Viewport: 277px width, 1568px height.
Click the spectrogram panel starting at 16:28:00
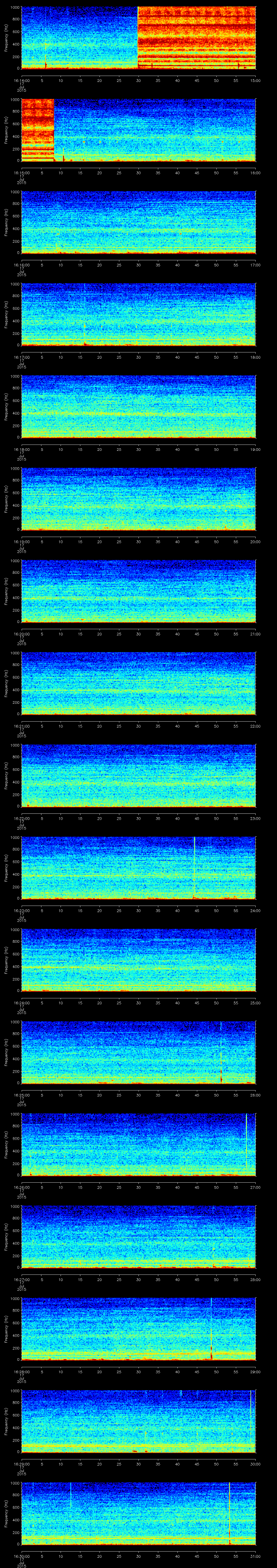tap(139, 1329)
